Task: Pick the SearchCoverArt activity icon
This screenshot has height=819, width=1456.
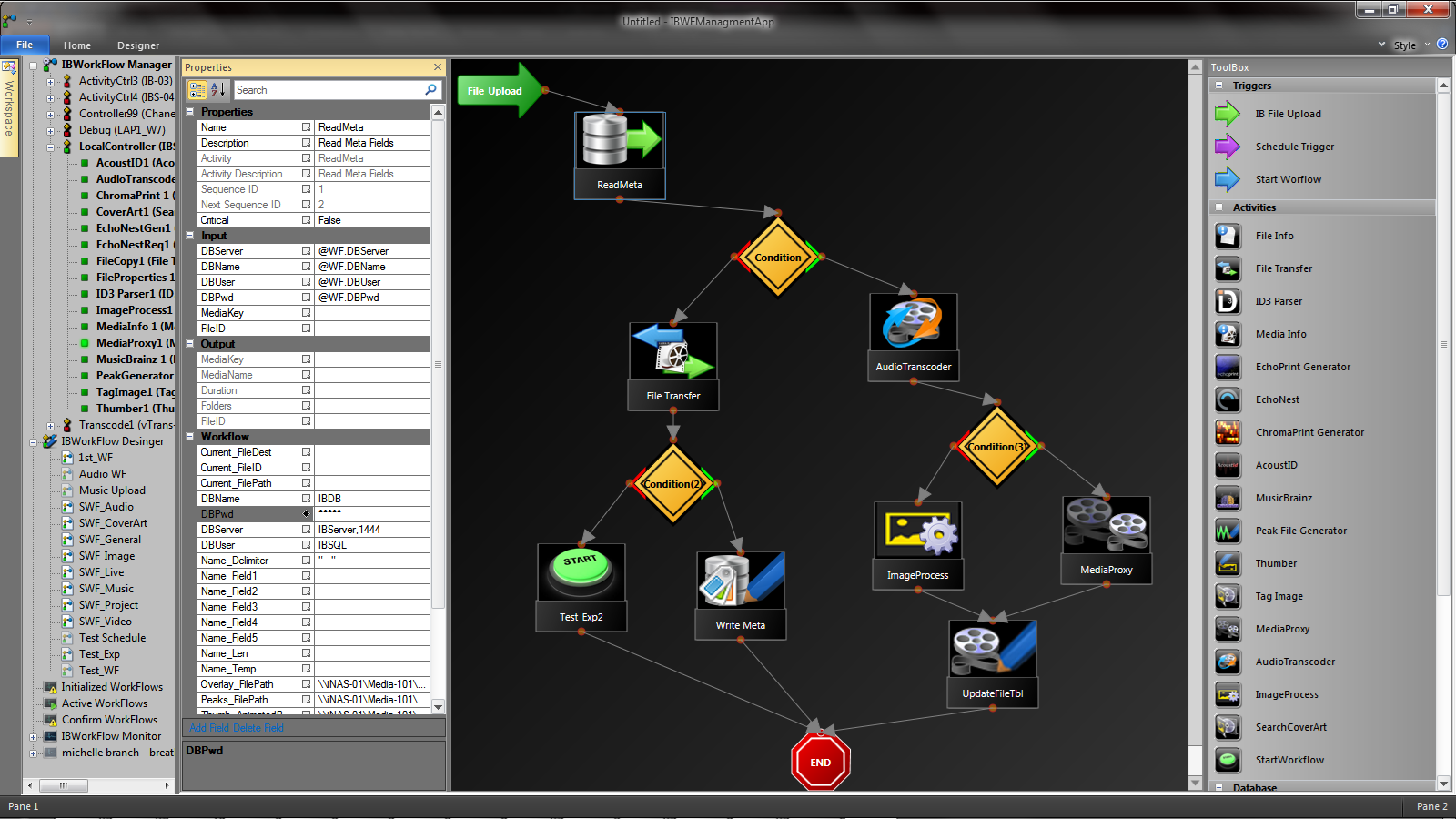Action: click(x=1228, y=727)
